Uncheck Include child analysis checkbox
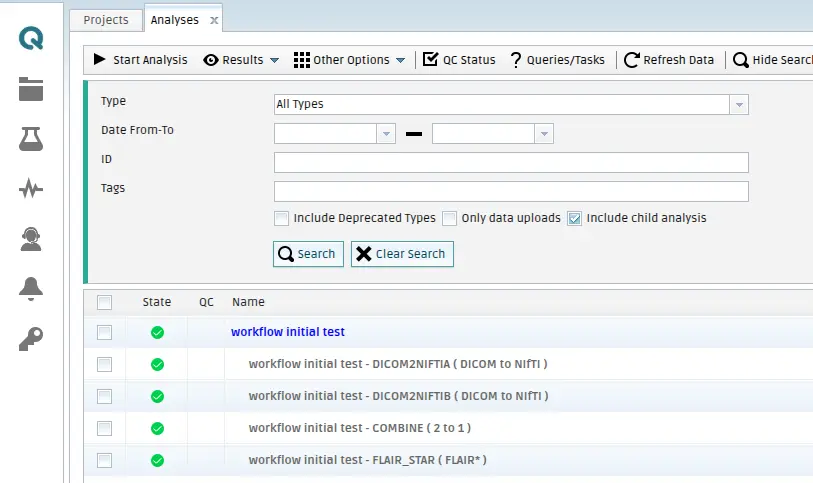This screenshot has width=813, height=483. pyautogui.click(x=574, y=218)
